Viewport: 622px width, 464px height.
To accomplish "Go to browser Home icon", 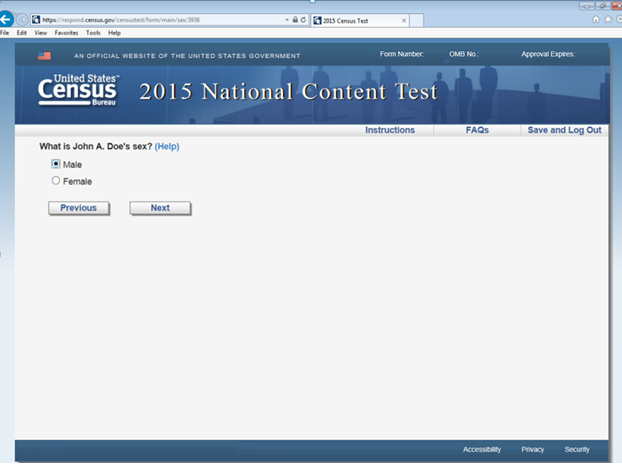I will [x=596, y=19].
